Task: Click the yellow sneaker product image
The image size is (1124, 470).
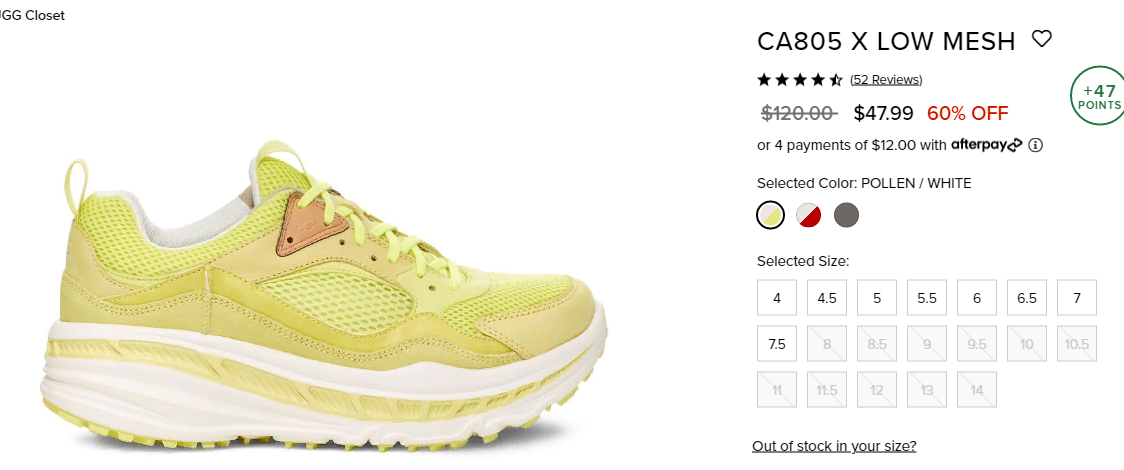Action: click(x=324, y=297)
